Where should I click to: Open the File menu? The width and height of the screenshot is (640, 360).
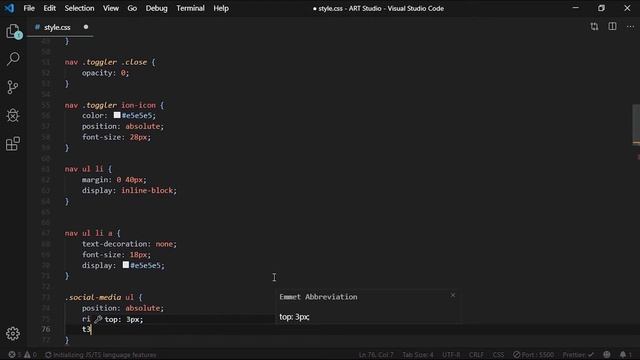coord(29,8)
